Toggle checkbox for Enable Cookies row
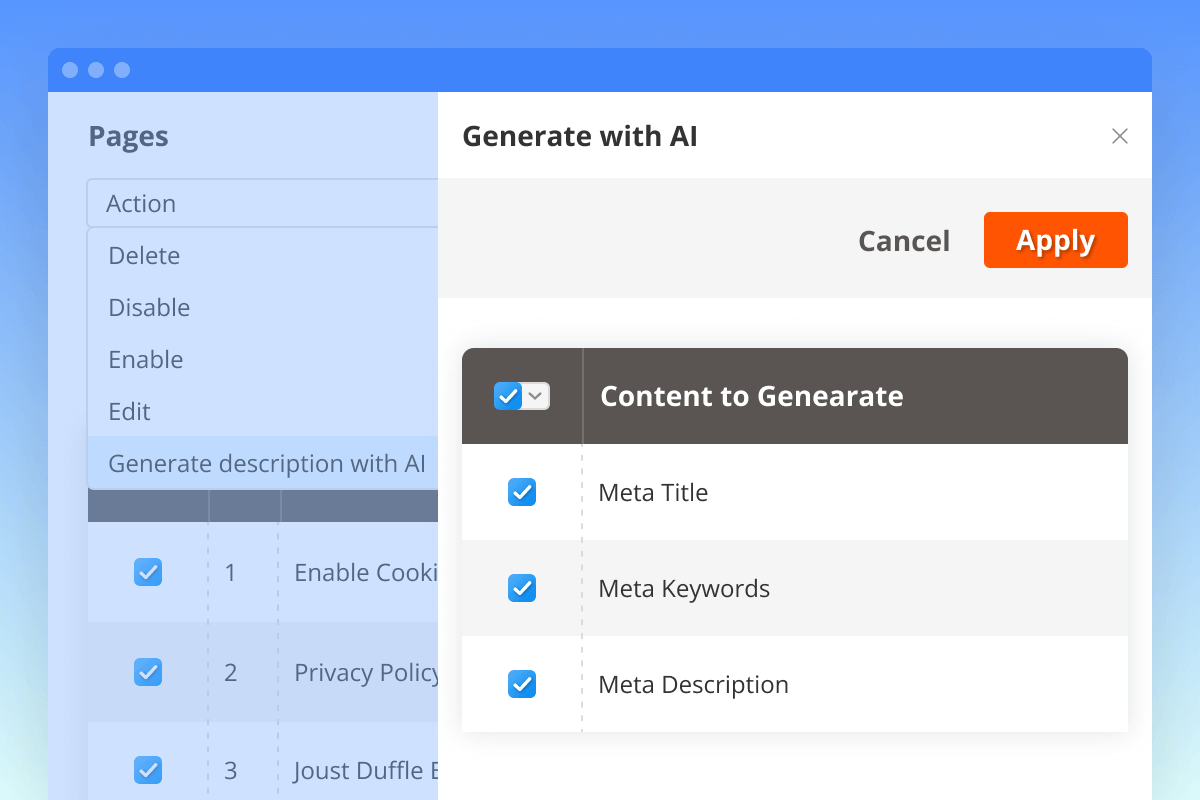1200x800 pixels. pyautogui.click(x=148, y=572)
